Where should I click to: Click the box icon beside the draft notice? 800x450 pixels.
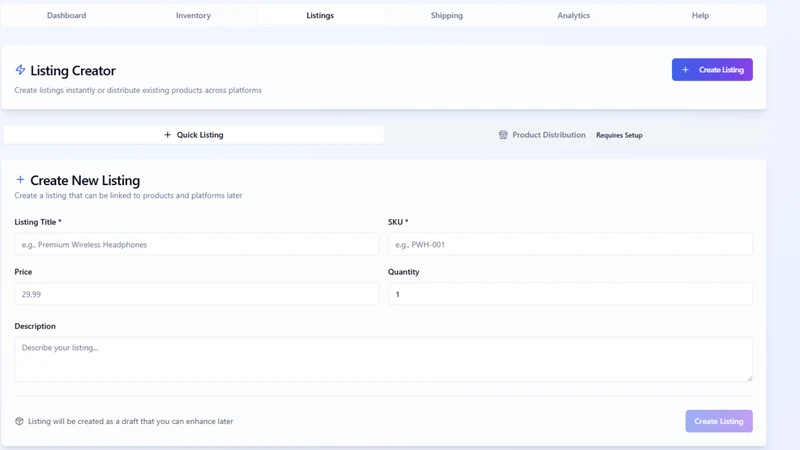[x=19, y=421]
